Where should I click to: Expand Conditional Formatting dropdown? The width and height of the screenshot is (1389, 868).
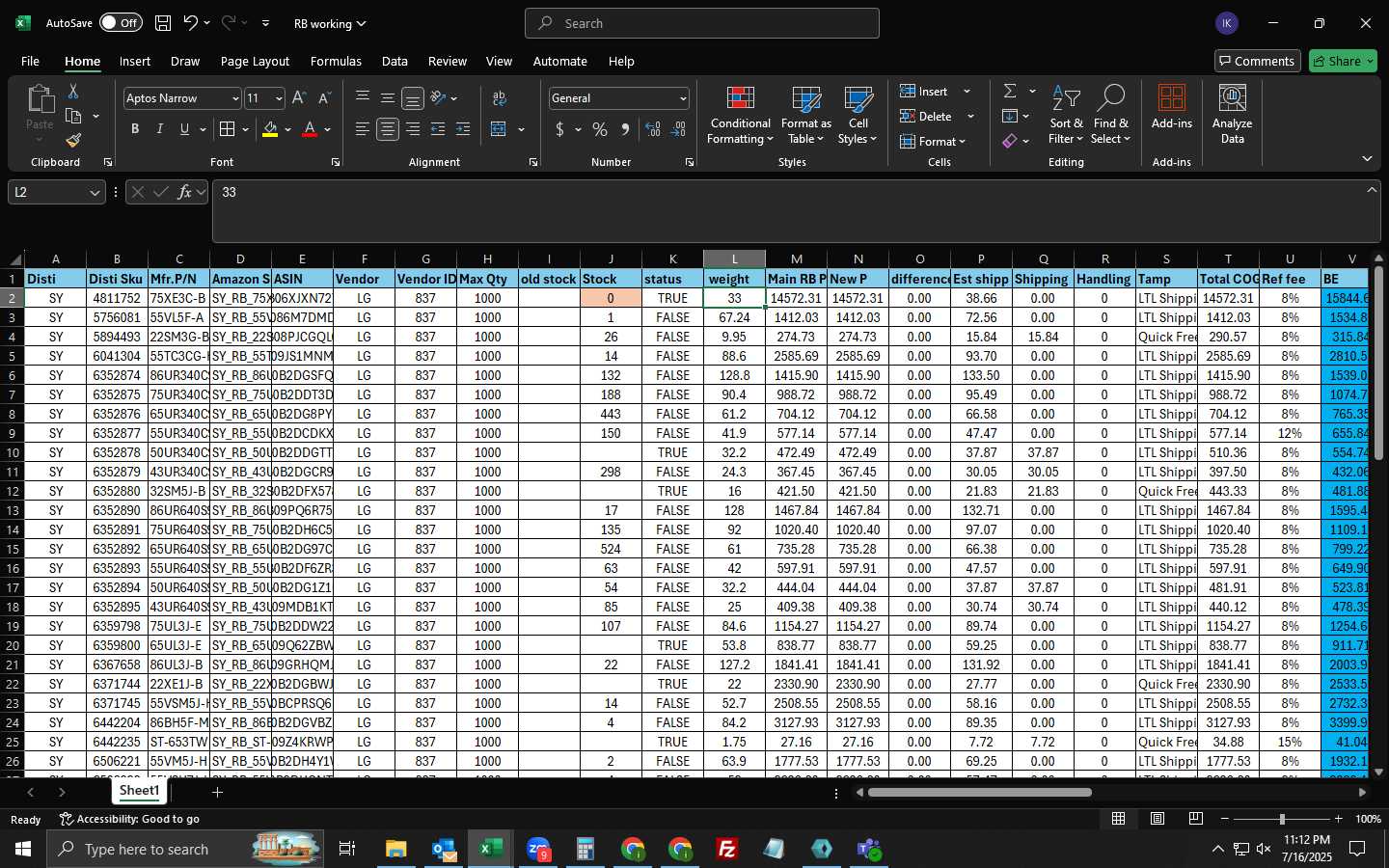pos(740,115)
